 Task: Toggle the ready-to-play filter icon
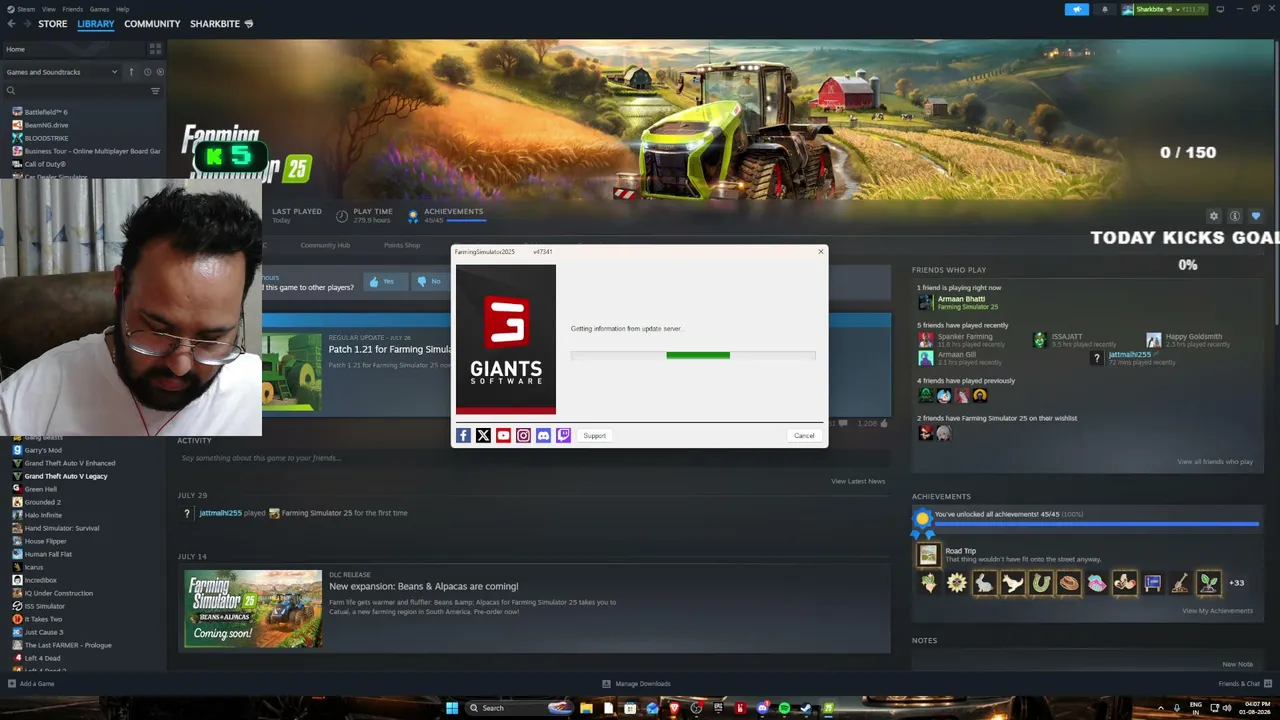coord(160,72)
